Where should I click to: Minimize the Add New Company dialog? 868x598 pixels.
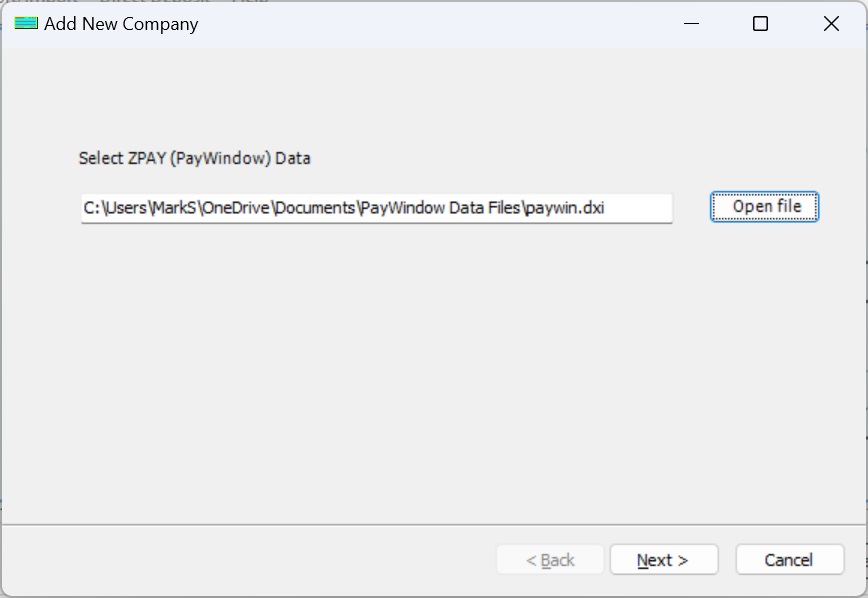[x=692, y=23]
